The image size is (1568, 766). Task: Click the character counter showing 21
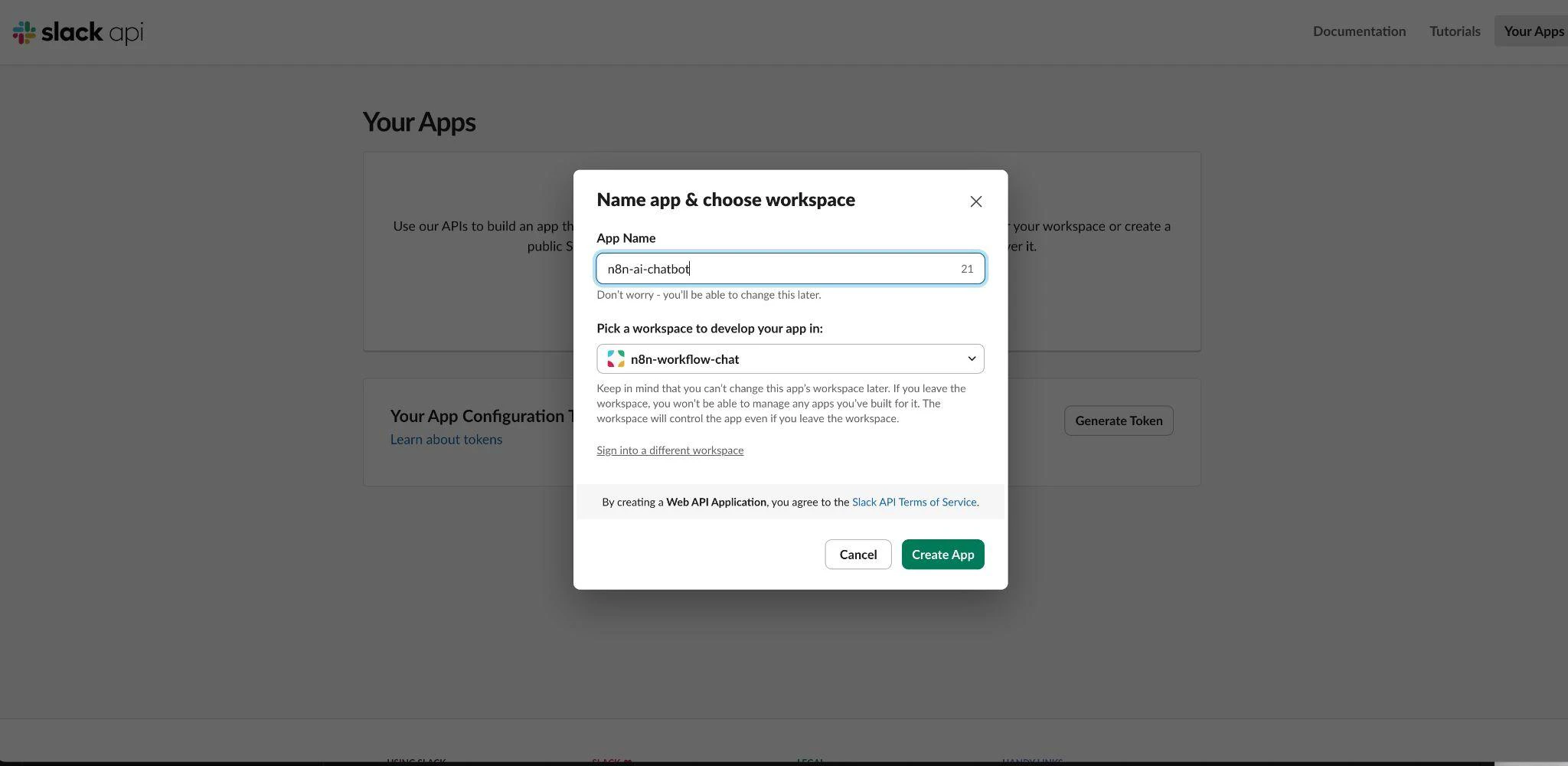pyautogui.click(x=967, y=269)
